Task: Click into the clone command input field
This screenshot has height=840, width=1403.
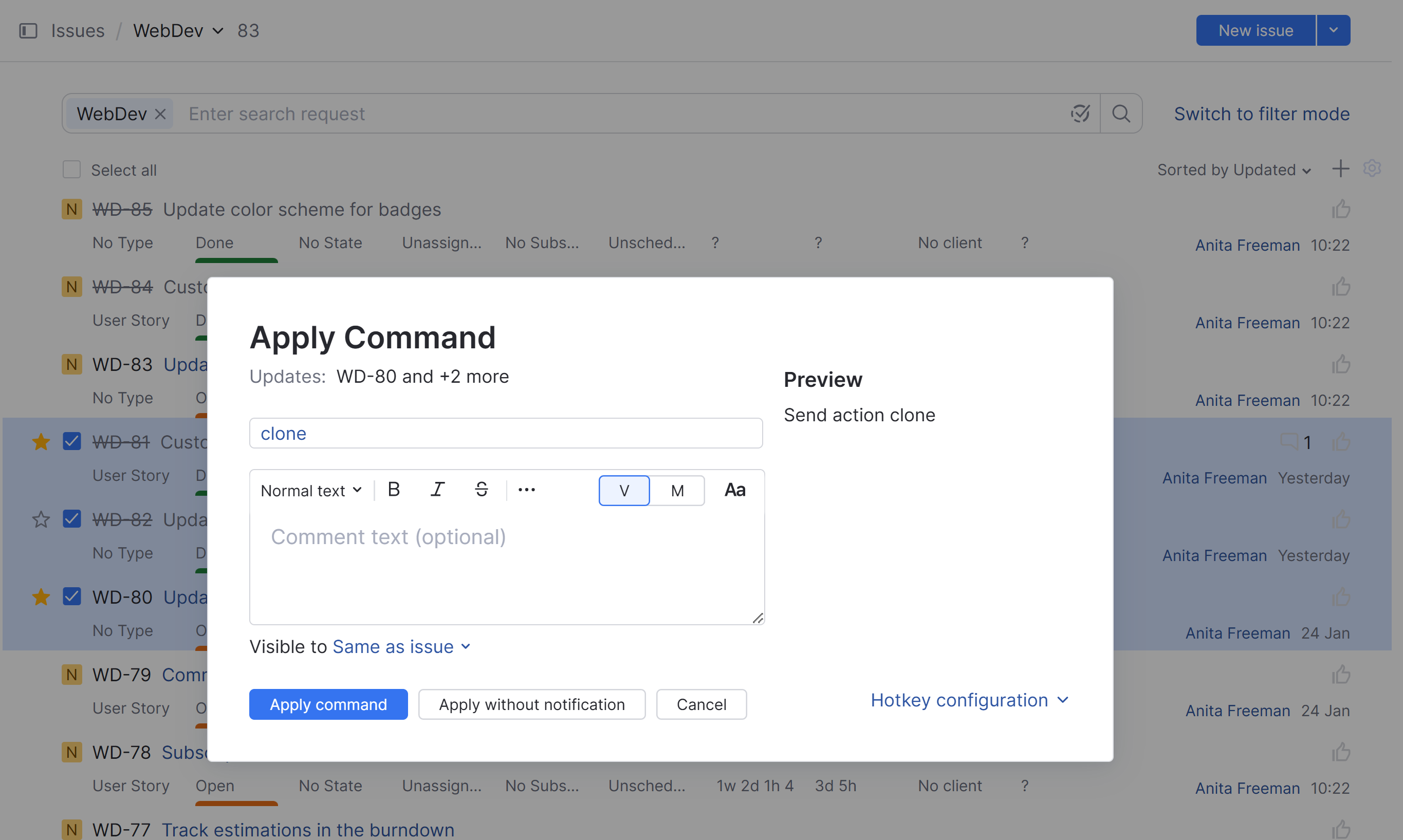Action: (x=506, y=434)
